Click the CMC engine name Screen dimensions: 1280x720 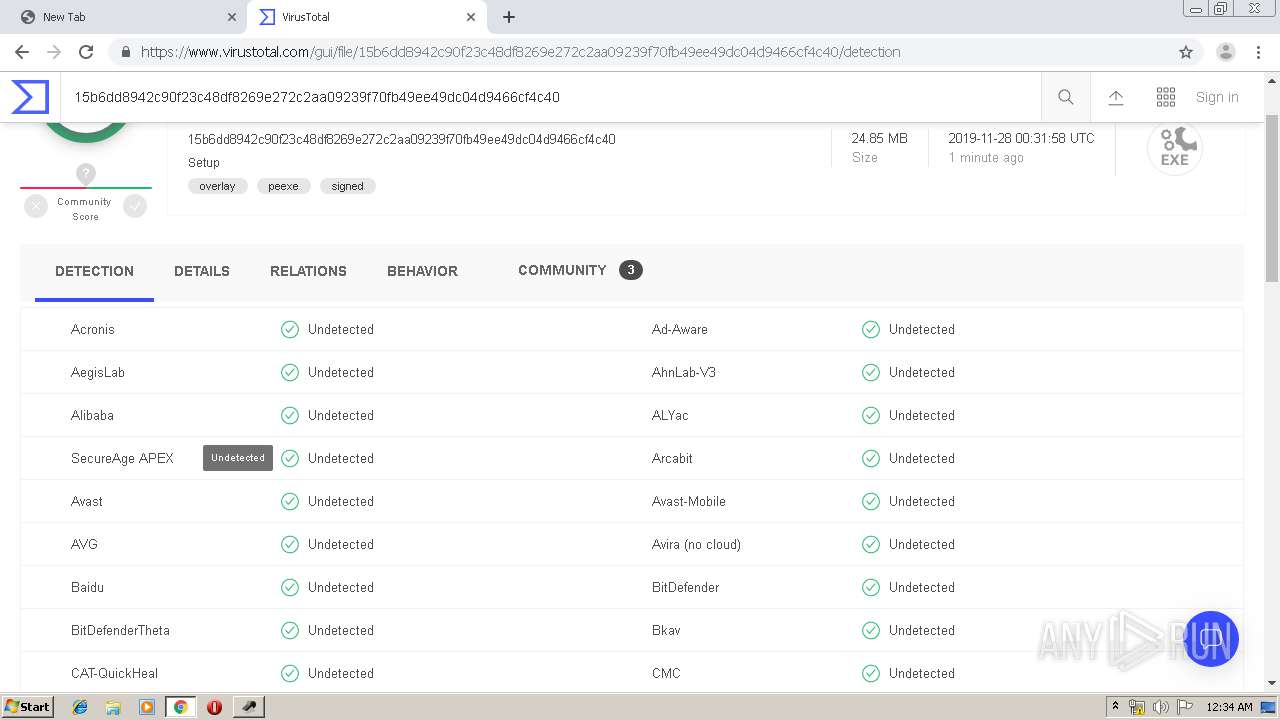click(666, 673)
